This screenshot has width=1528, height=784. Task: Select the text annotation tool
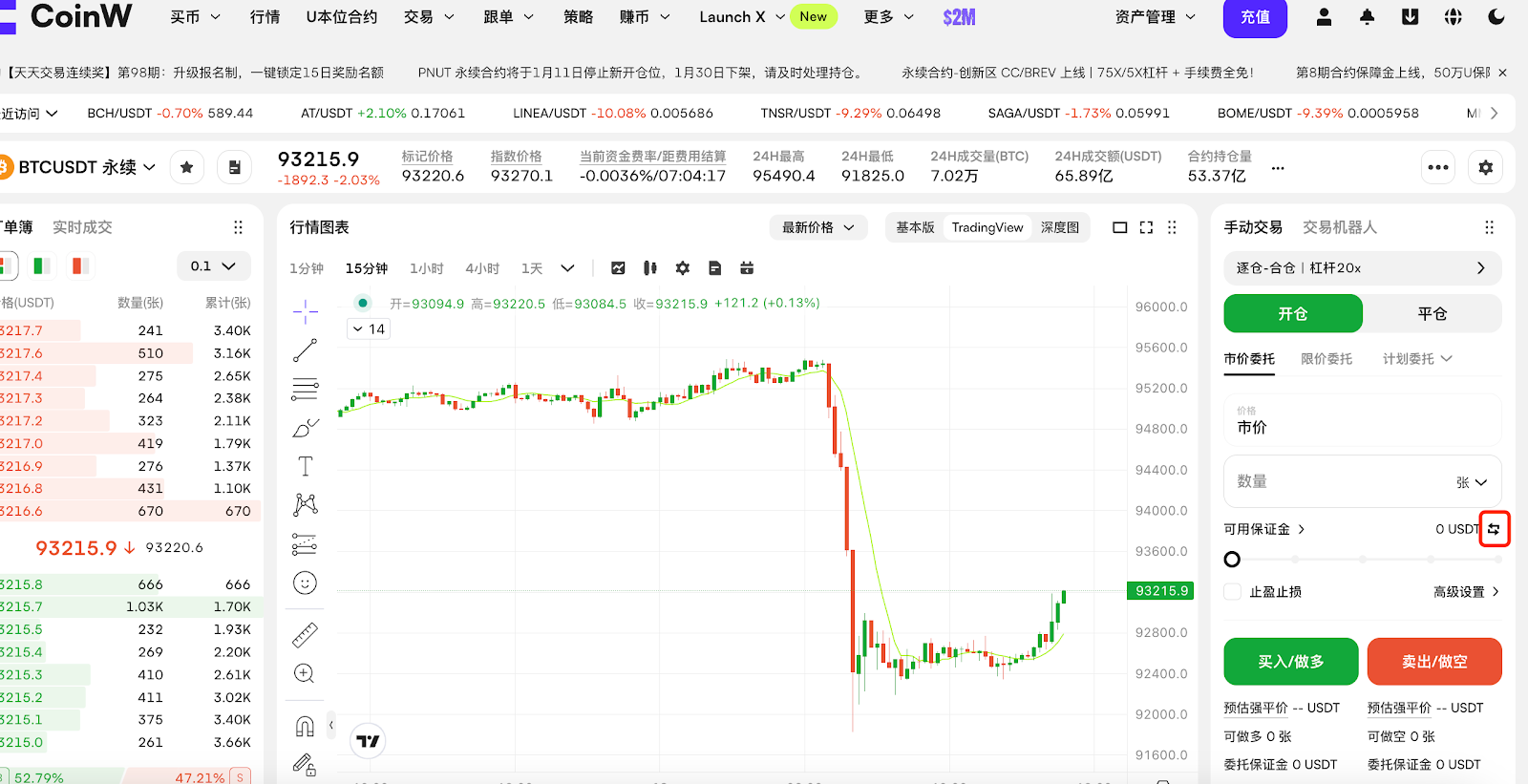coord(305,466)
